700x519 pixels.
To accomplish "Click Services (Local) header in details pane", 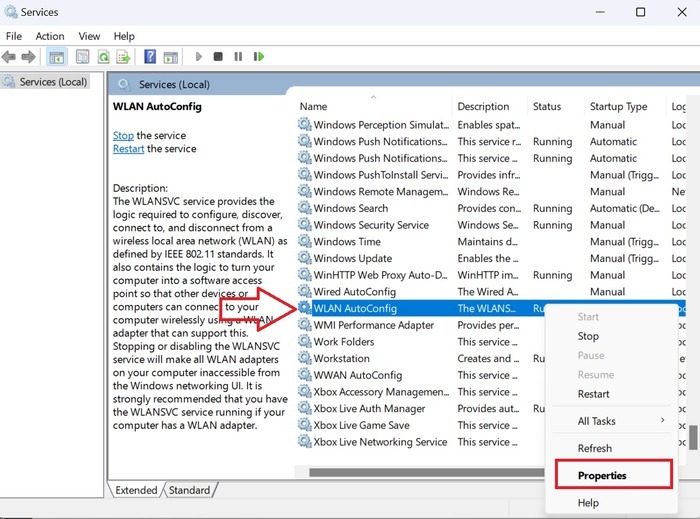I will (x=174, y=84).
